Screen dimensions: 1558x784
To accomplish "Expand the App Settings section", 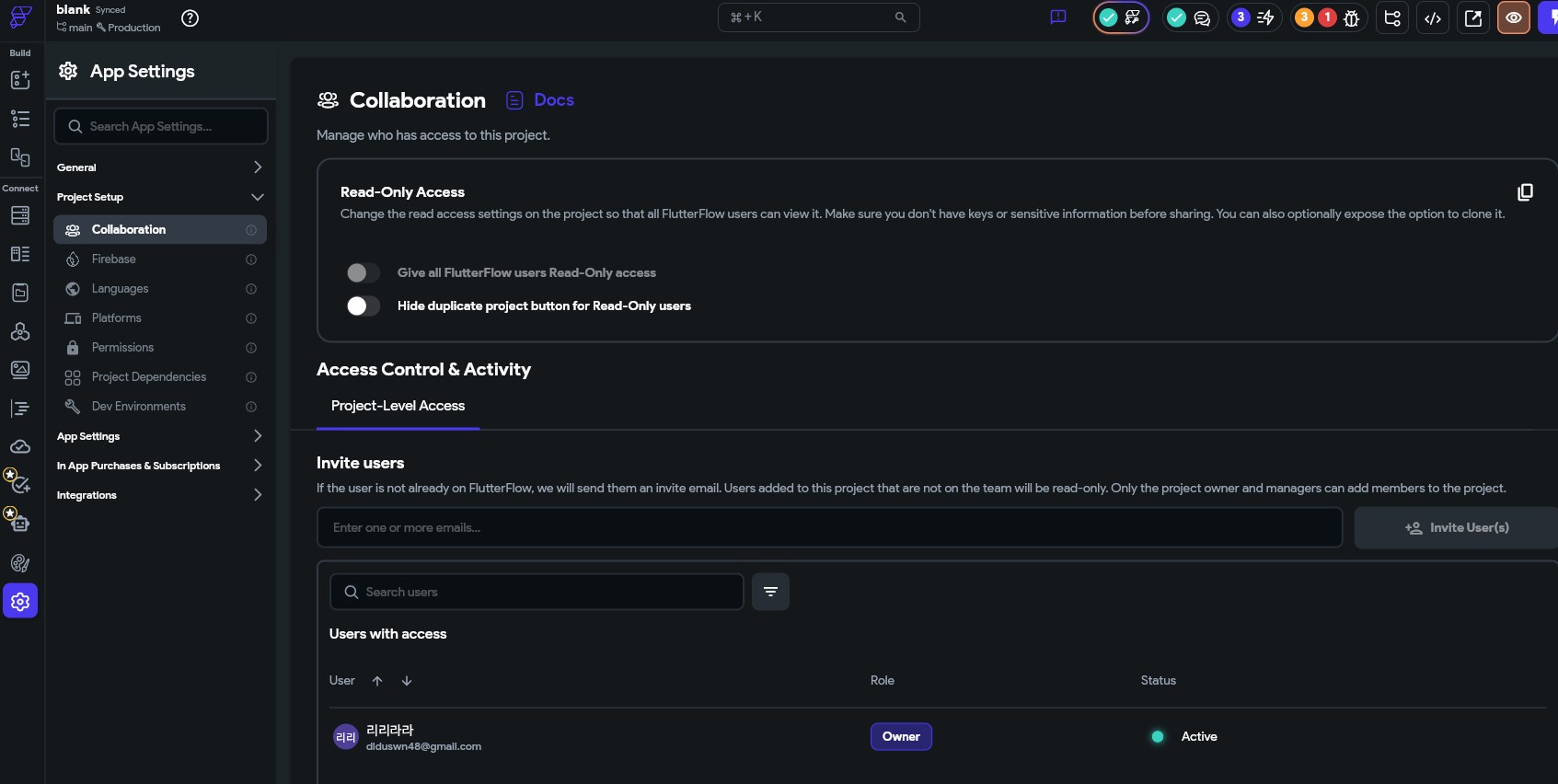I will click(160, 436).
